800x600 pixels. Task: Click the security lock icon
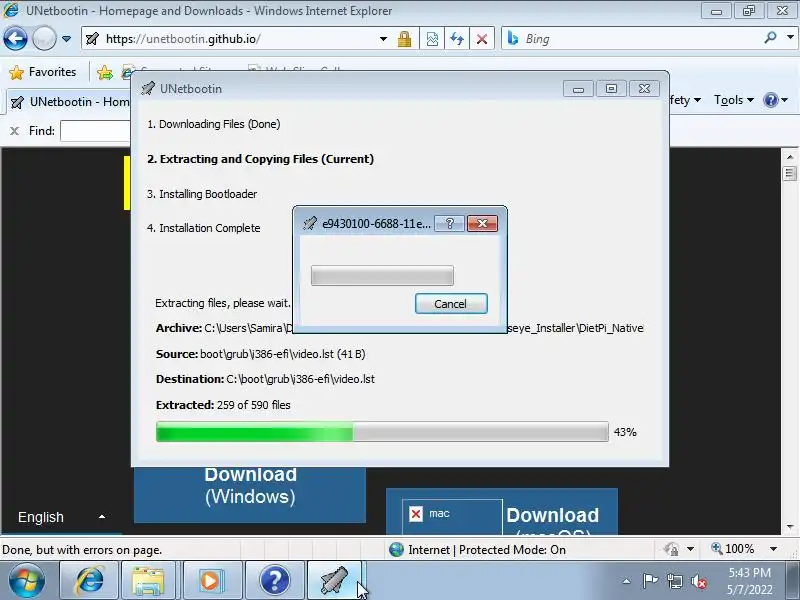pos(405,39)
